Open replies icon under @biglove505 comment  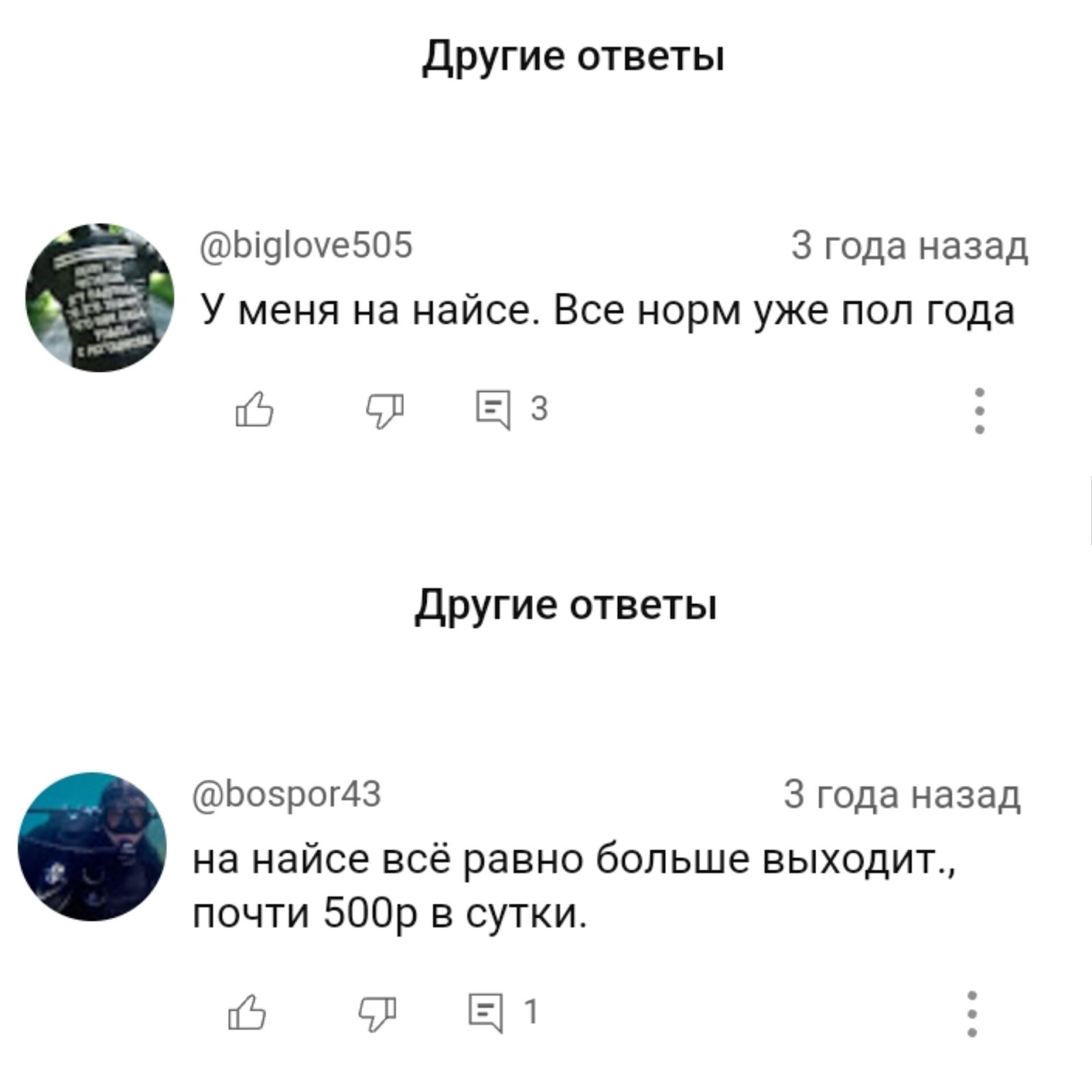pyautogui.click(x=493, y=409)
